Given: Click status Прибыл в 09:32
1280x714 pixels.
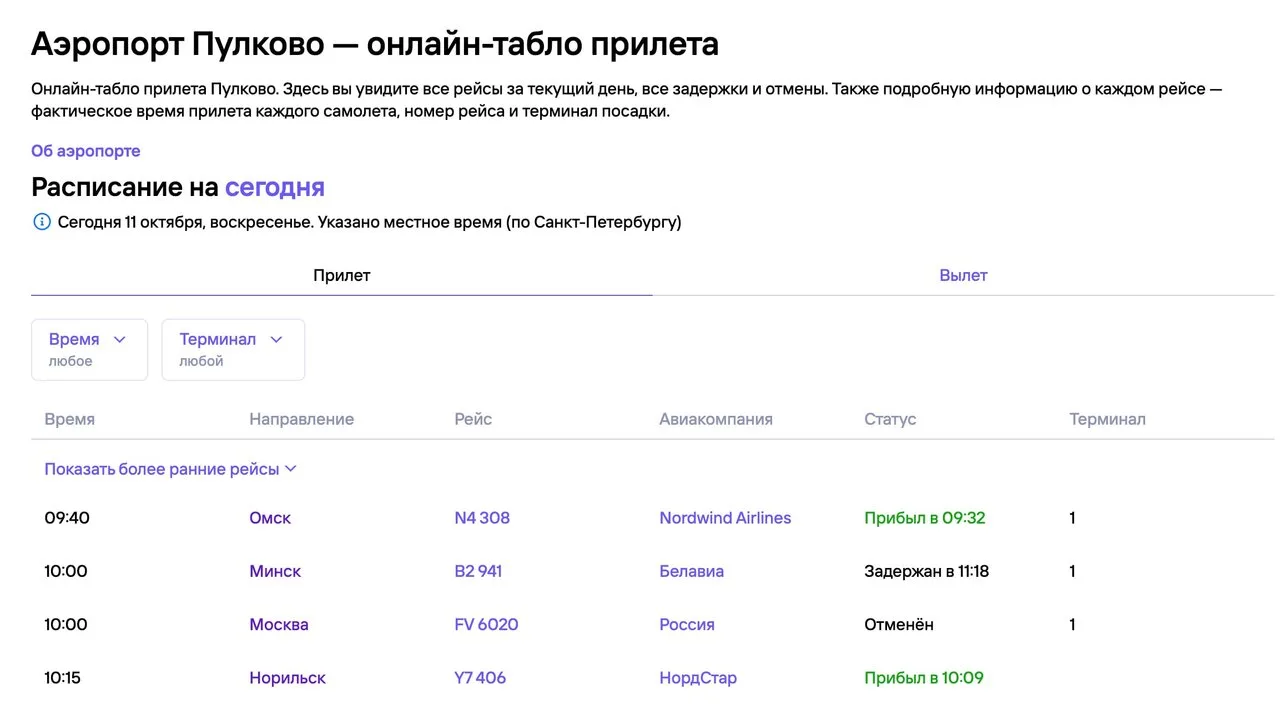Looking at the screenshot, I should coord(925,518).
